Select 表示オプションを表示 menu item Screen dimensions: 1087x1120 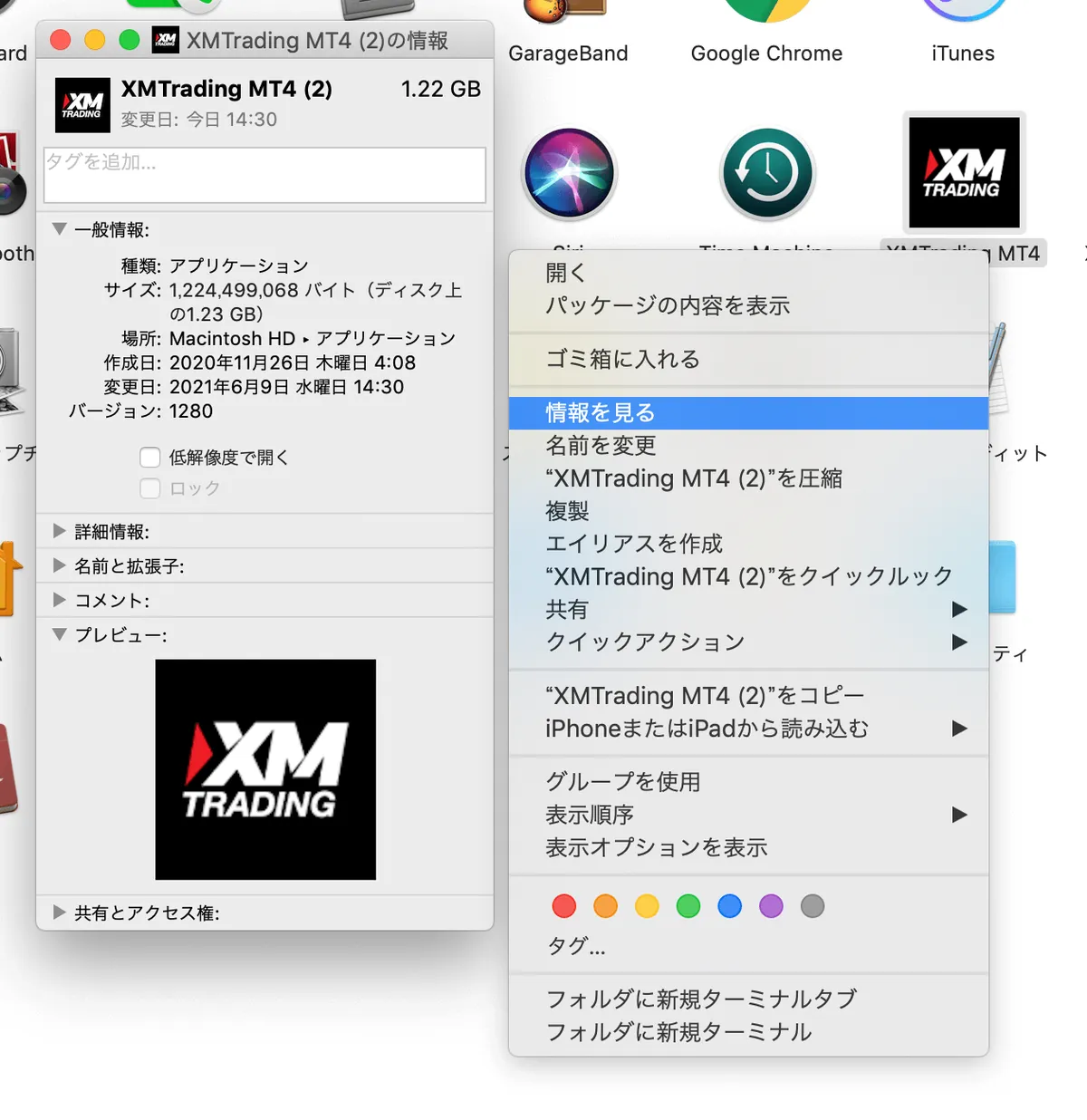(x=748, y=848)
